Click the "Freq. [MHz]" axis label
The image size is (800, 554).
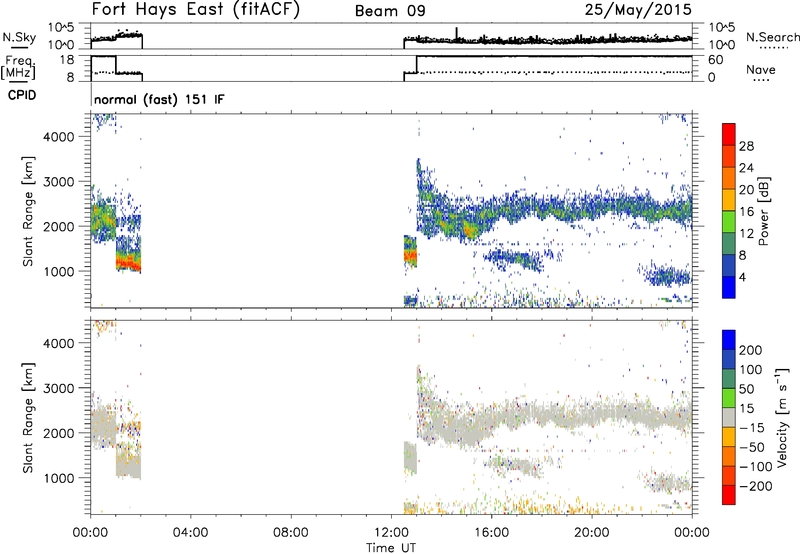pos(19,68)
